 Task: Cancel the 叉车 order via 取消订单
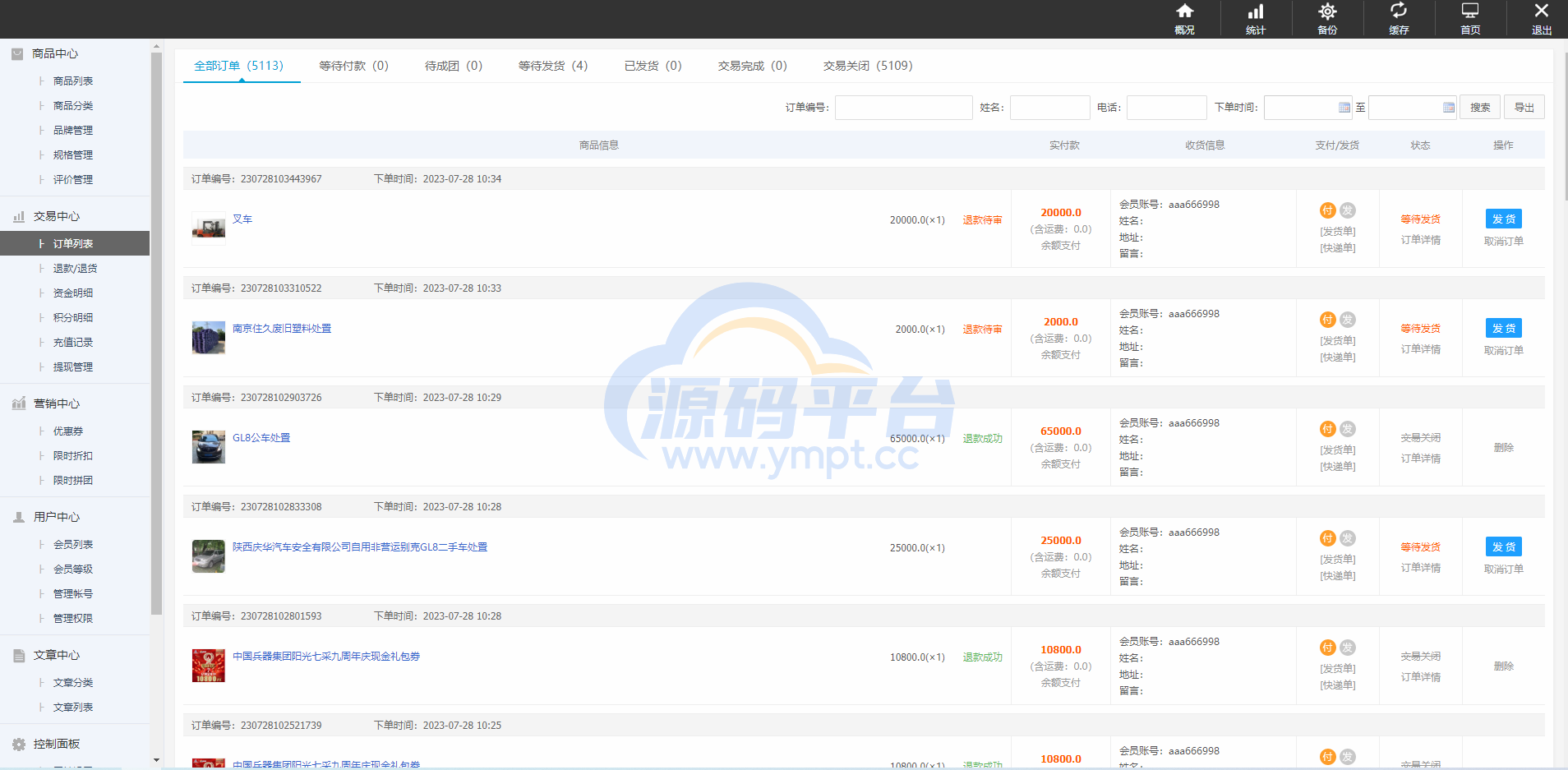(x=1504, y=242)
